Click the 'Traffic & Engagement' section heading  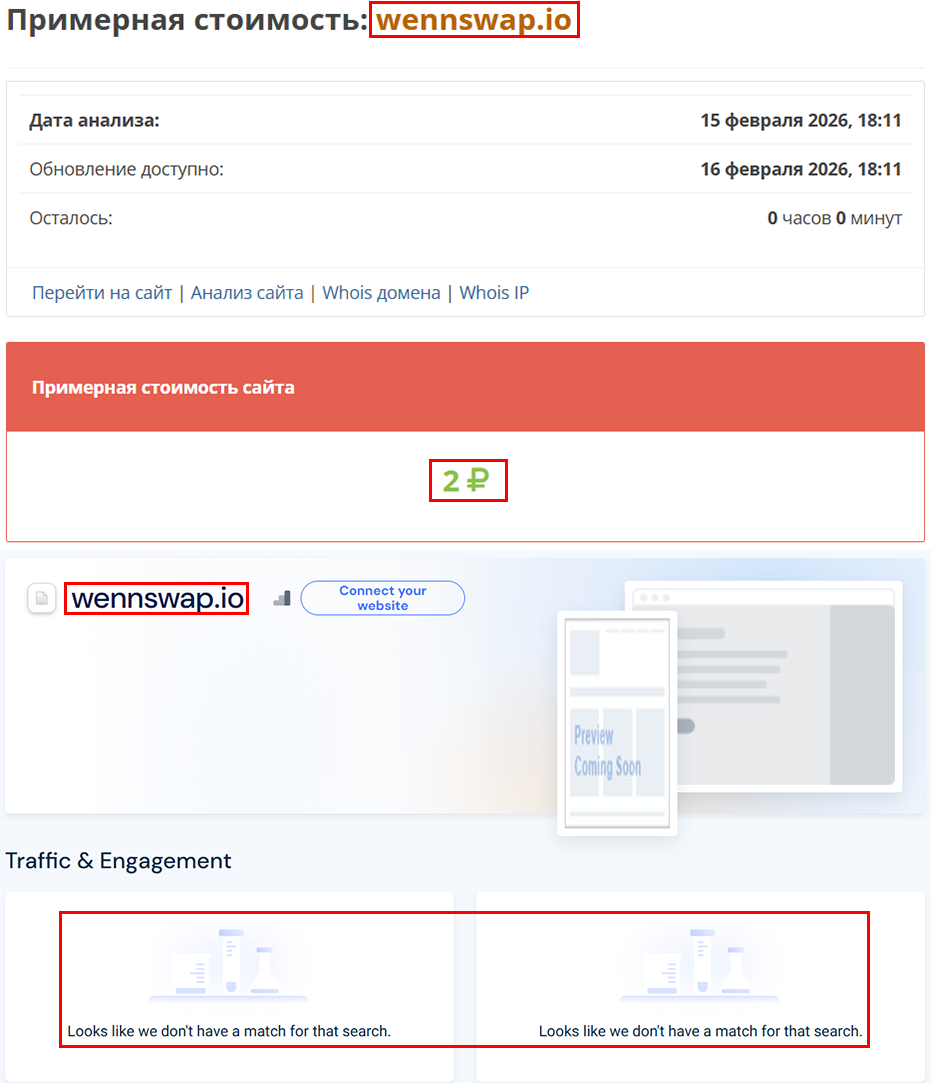click(119, 861)
